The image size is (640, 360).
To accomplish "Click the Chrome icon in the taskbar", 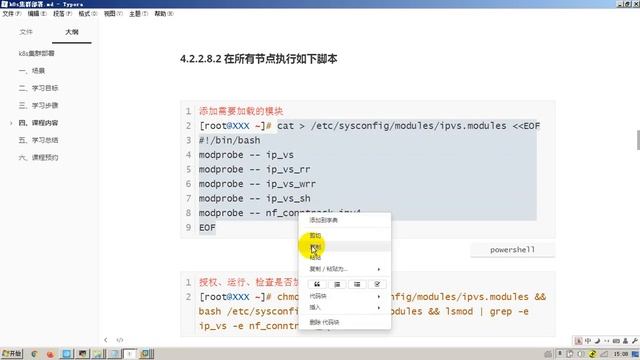I will tap(35, 354).
